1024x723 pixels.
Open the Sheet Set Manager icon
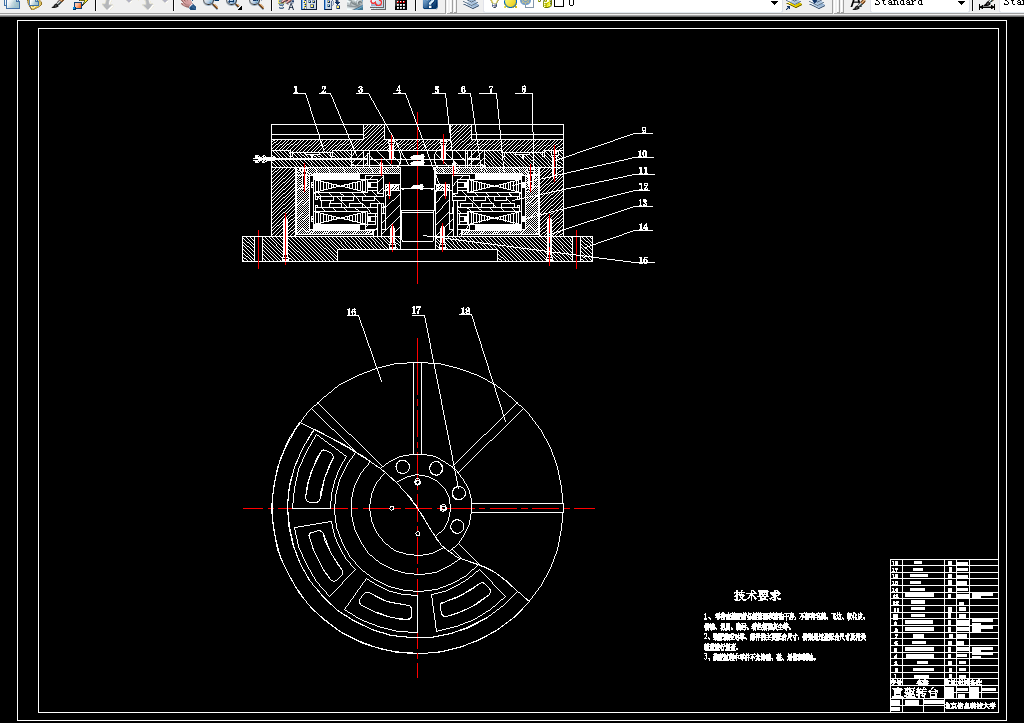(x=355, y=4)
